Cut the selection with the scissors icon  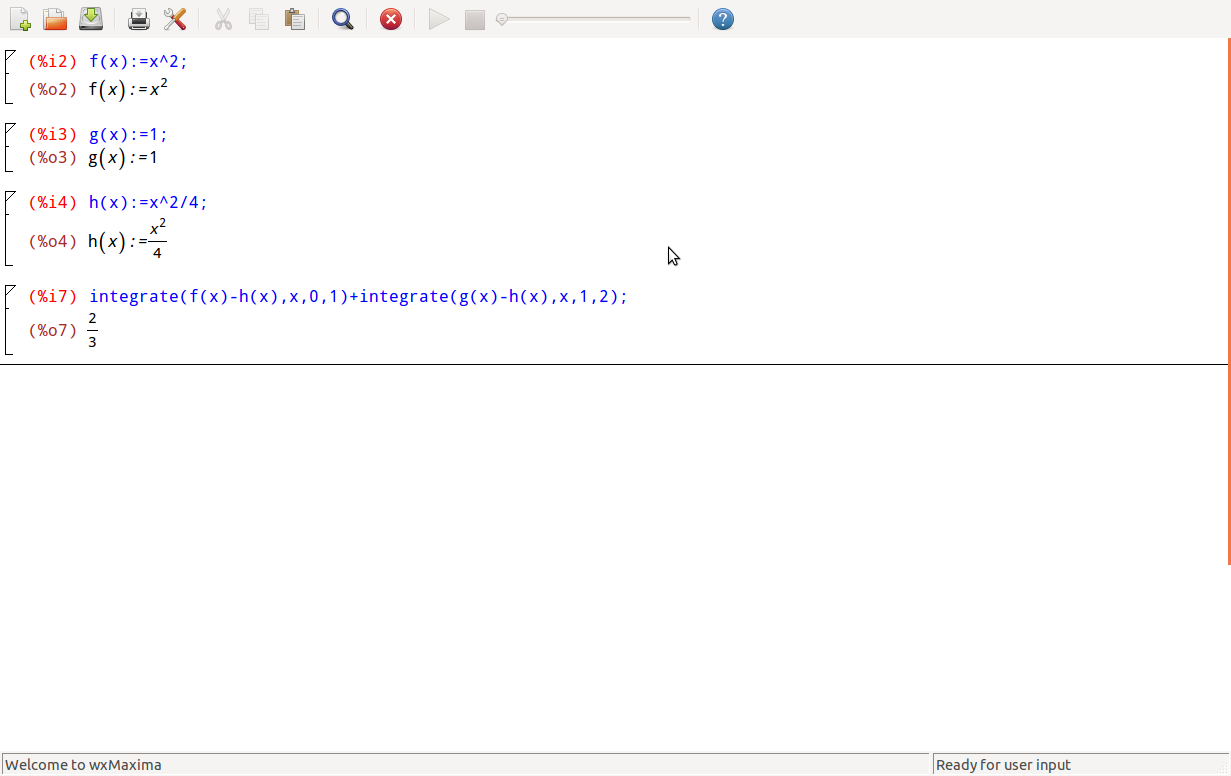coord(223,19)
